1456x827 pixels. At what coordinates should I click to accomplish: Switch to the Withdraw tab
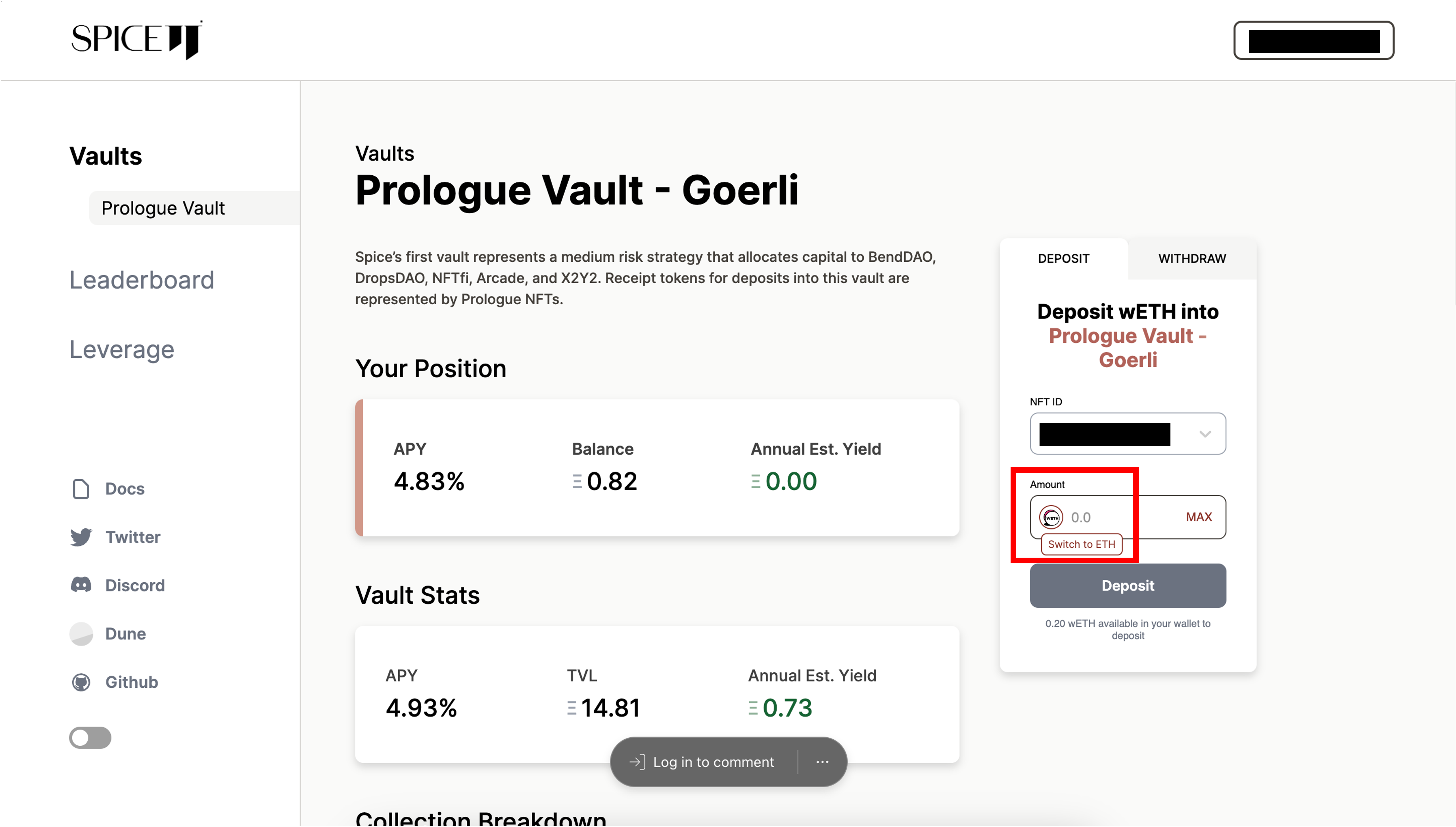[1192, 259]
